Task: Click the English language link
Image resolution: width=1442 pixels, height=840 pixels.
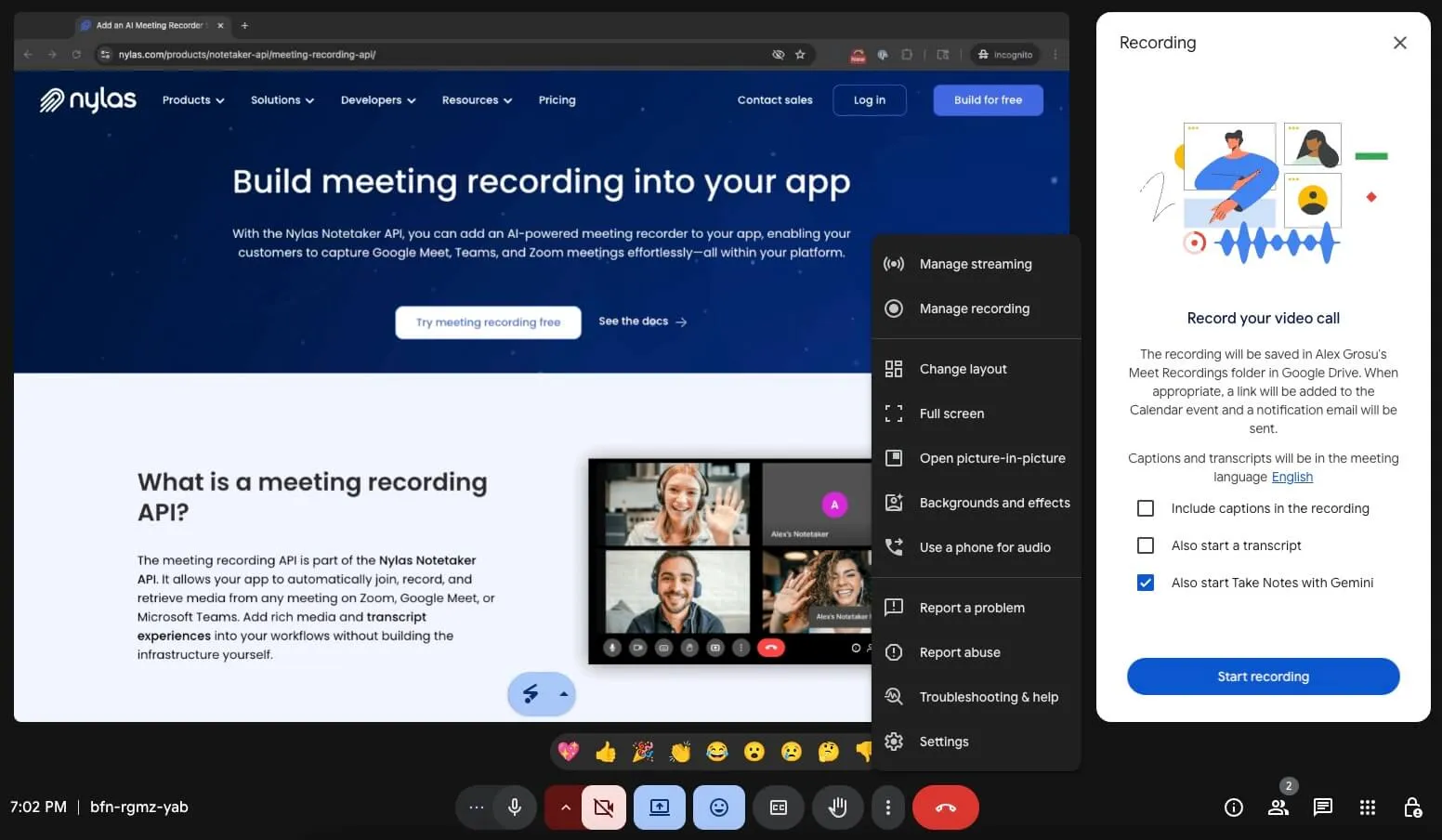Action: click(1292, 477)
